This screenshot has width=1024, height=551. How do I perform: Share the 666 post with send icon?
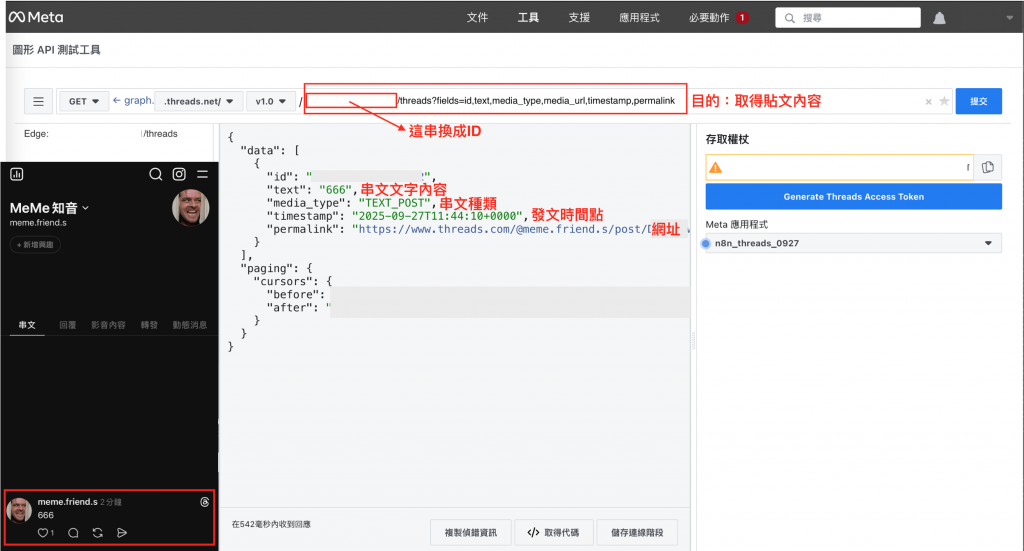pos(122,533)
